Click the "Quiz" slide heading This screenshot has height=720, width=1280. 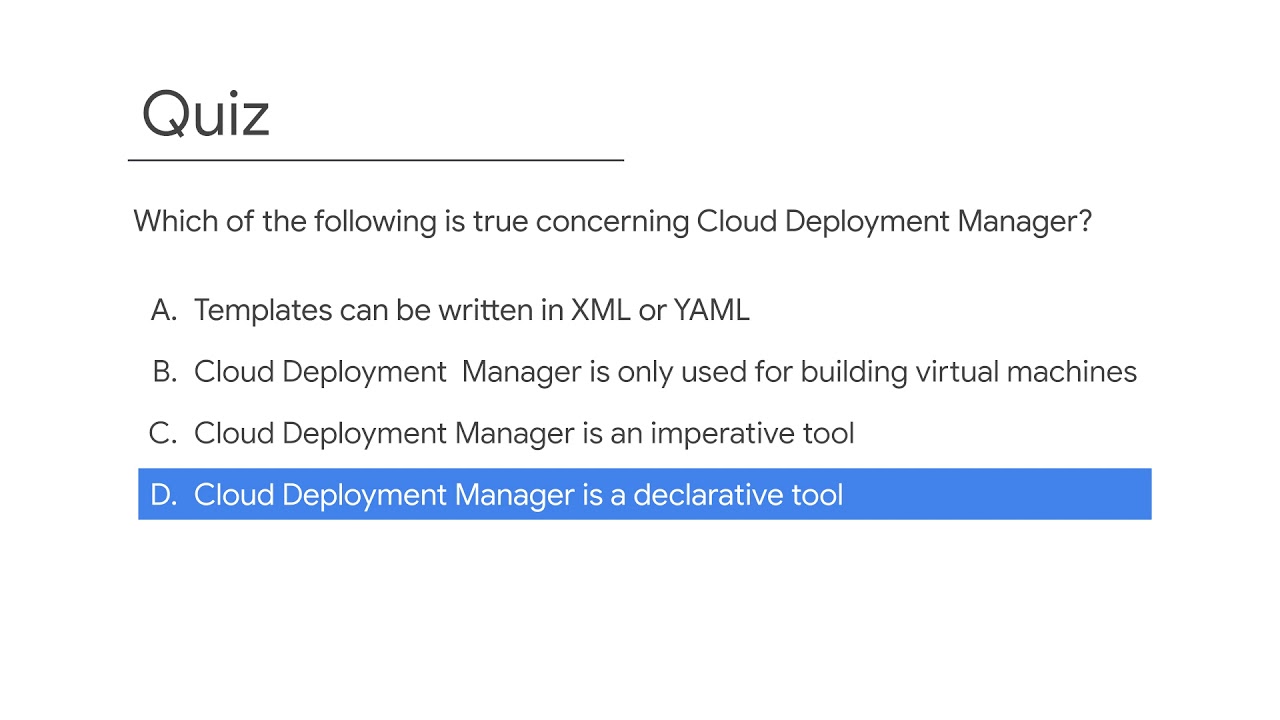[x=206, y=114]
